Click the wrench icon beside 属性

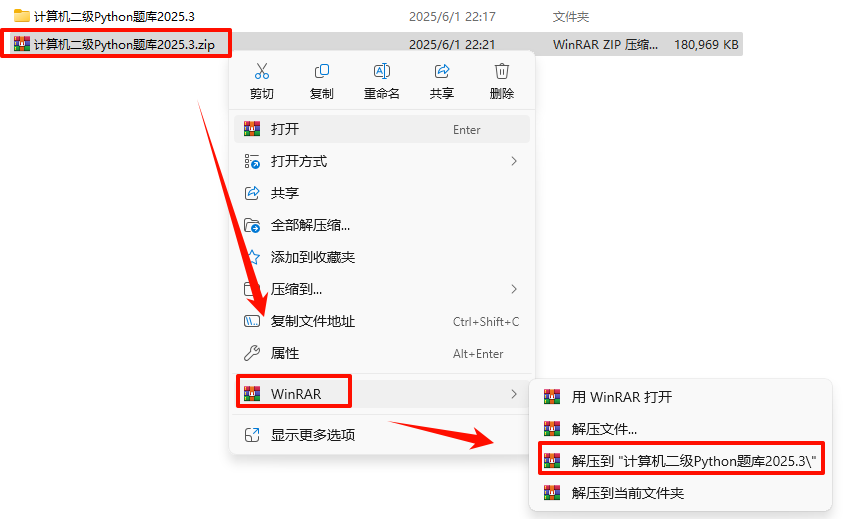[x=252, y=353]
